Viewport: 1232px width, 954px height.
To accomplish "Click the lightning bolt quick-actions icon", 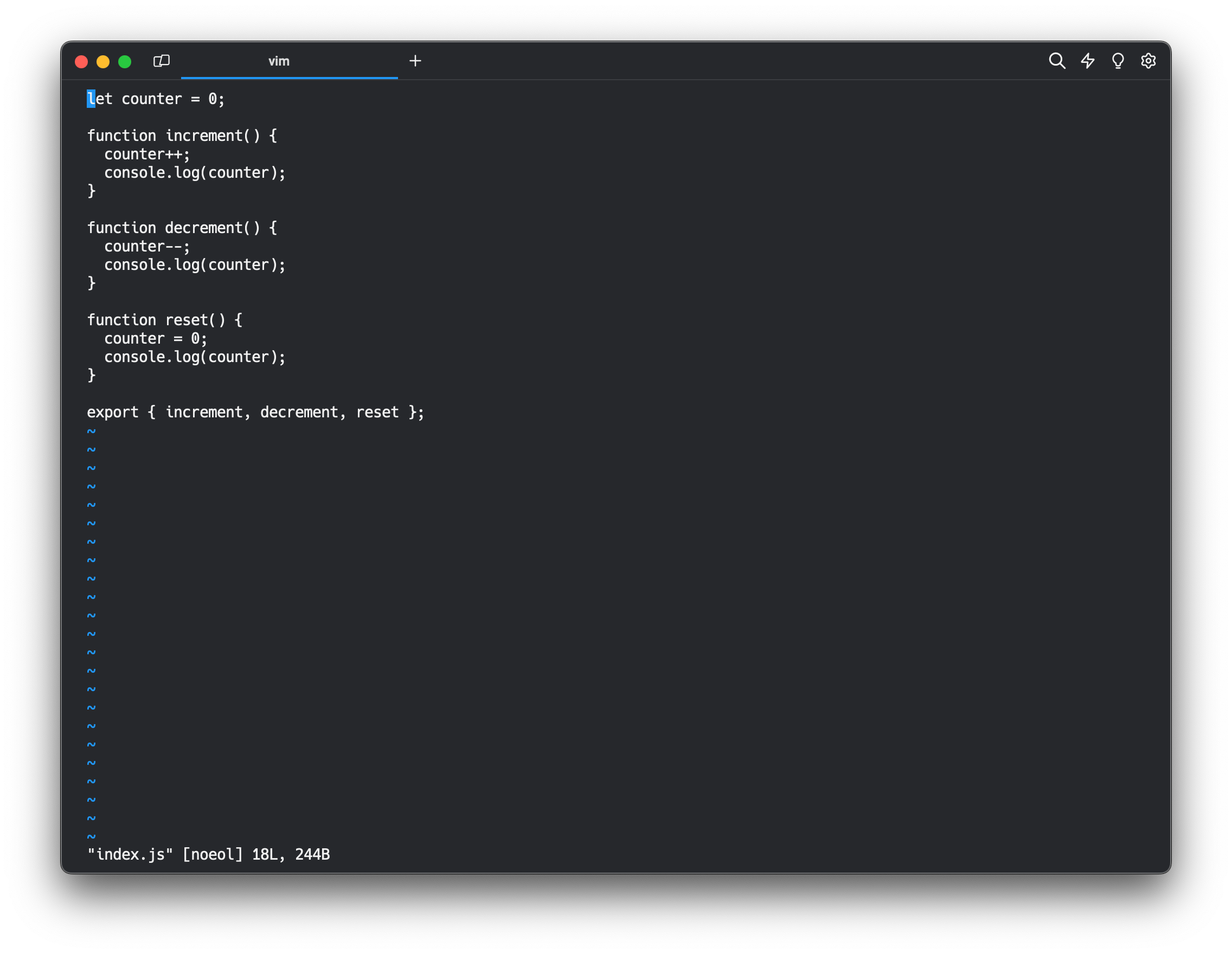I will point(1088,61).
